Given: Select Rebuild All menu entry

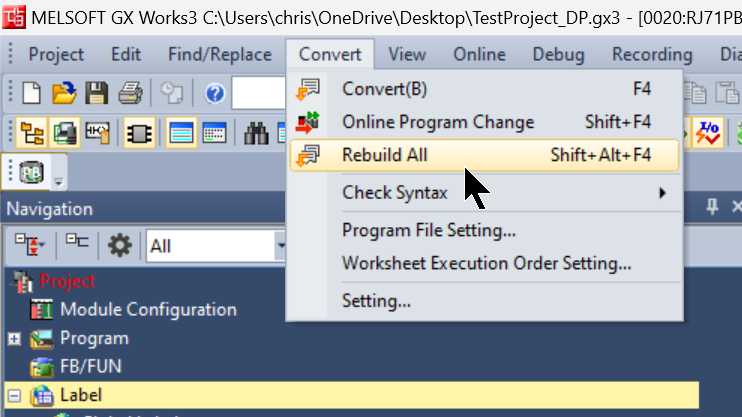Looking at the screenshot, I should [x=485, y=155].
